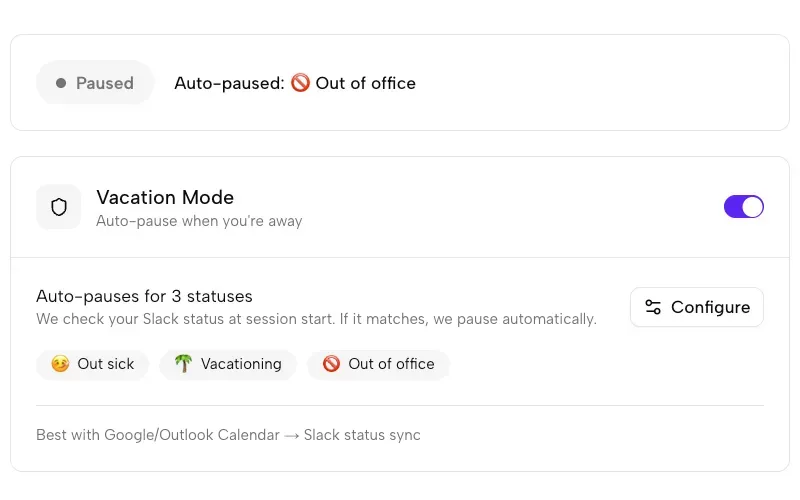Select the Out of office status chip
The image size is (800, 500).
pos(378,364)
